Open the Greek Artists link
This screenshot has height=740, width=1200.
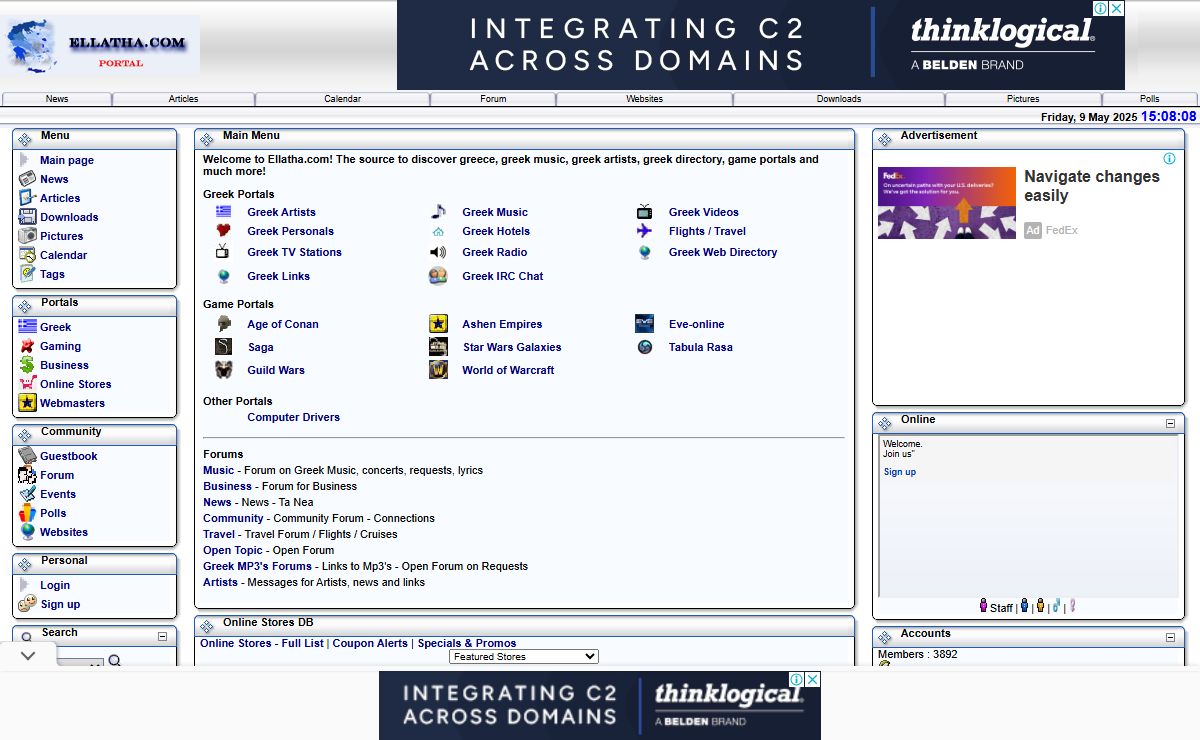coord(281,212)
